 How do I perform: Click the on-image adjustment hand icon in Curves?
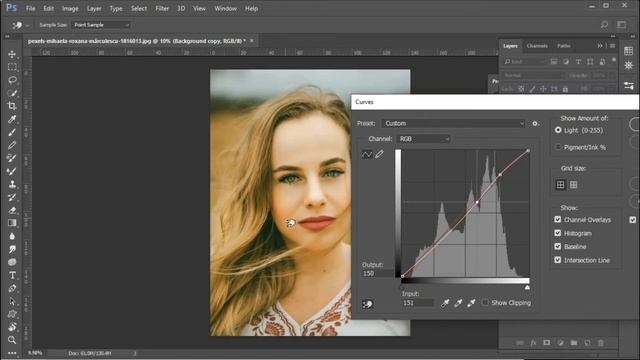tap(367, 304)
